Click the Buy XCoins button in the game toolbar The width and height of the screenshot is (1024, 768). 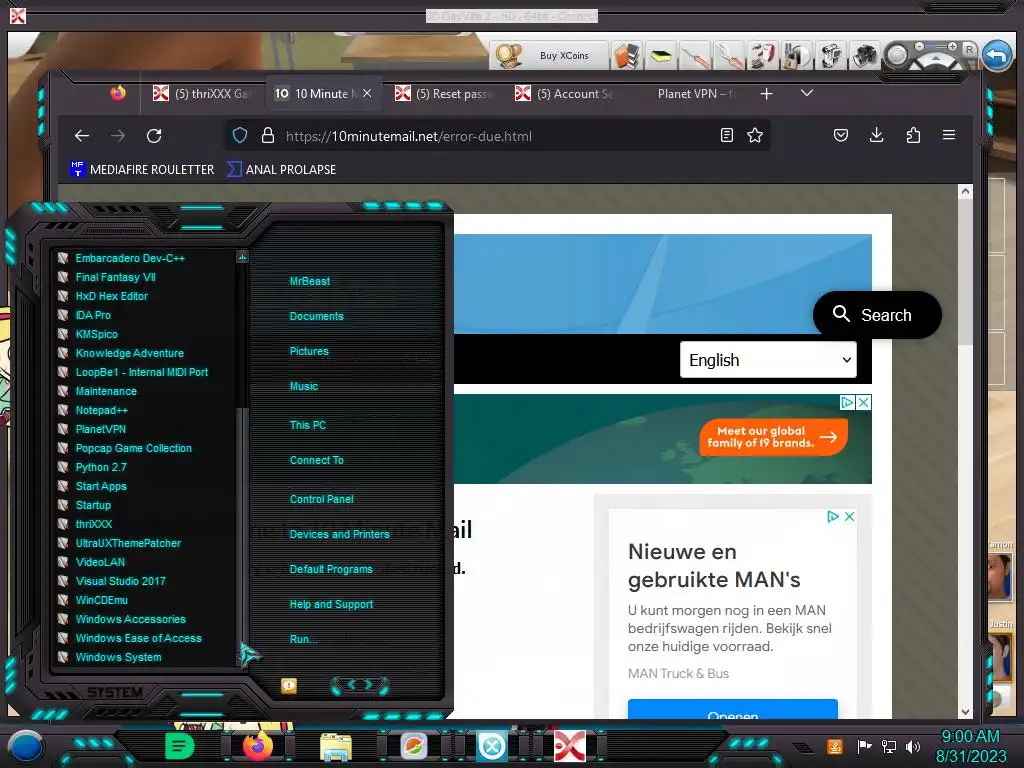(550, 56)
